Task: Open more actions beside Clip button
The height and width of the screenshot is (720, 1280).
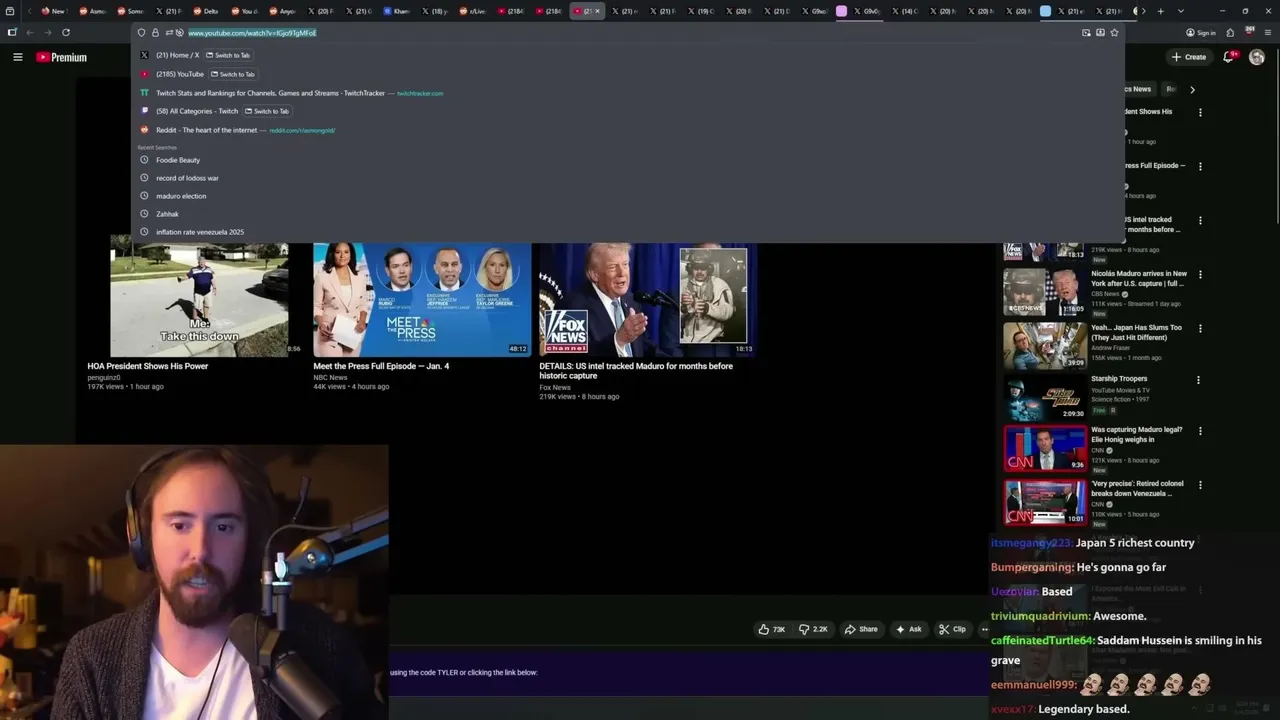Action: click(x=984, y=629)
